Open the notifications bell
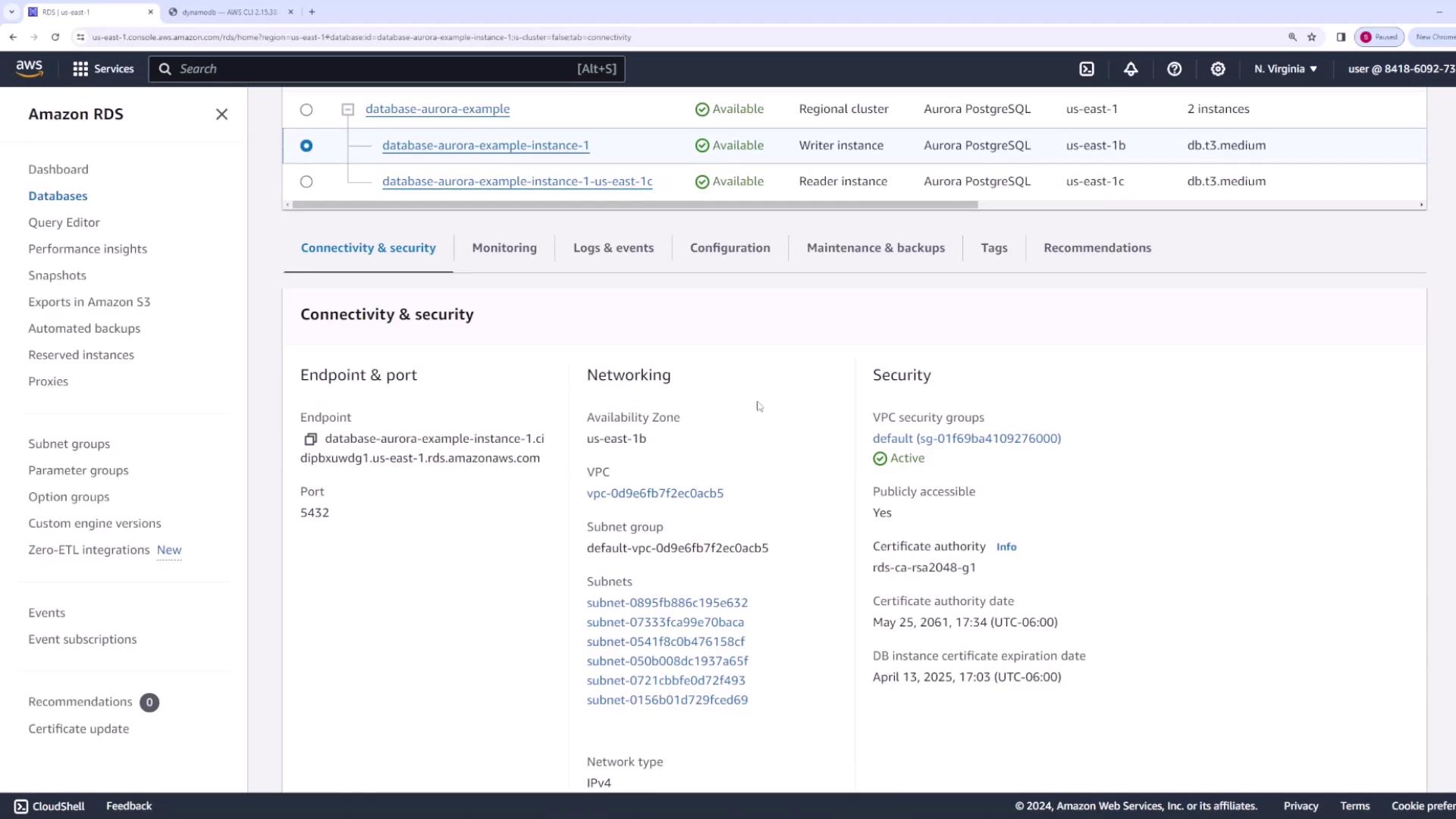 (x=1131, y=69)
